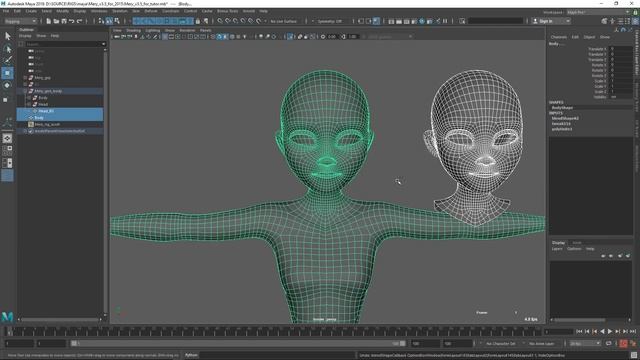Toggle Channel Box panel icon at top right
The width and height of the screenshot is (640, 360).
tap(636, 21)
